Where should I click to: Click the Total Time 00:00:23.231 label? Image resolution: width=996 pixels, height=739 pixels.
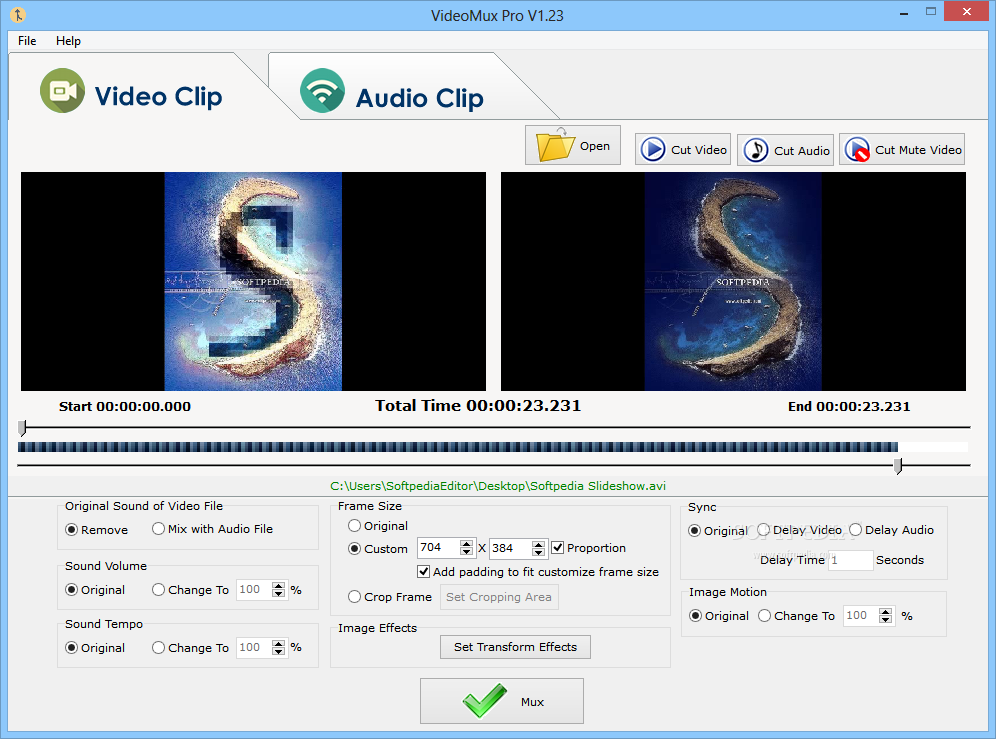click(x=478, y=405)
